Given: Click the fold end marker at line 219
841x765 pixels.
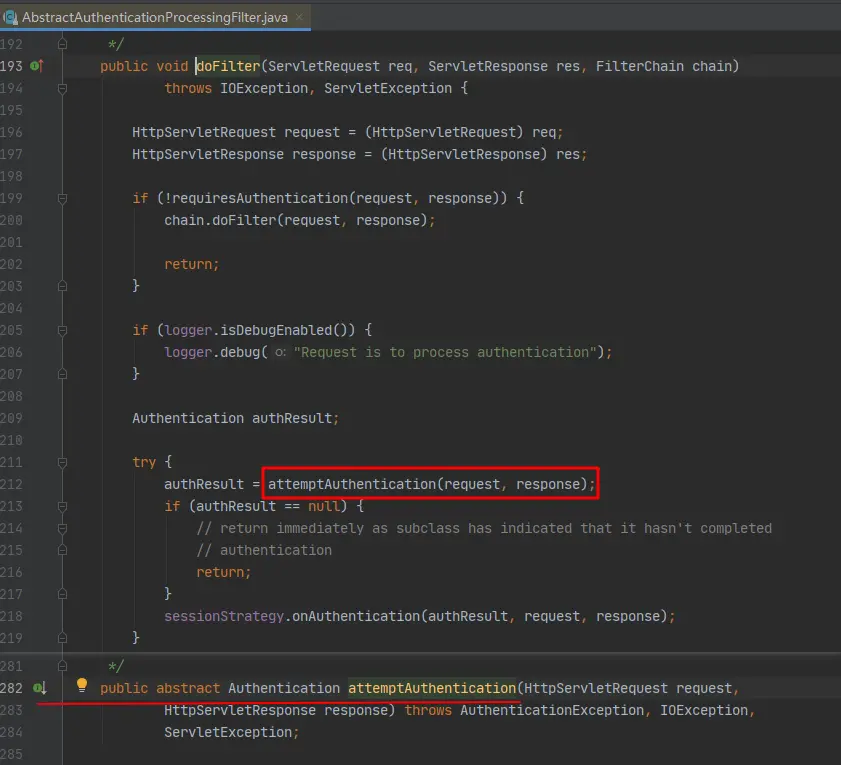Looking at the screenshot, I should coord(62,638).
